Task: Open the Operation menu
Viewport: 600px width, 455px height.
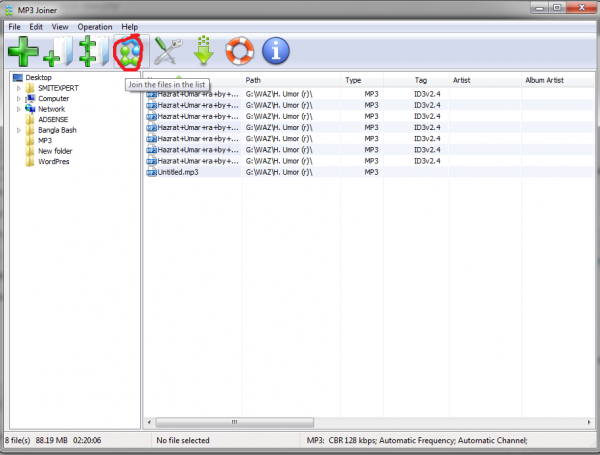Action: click(x=95, y=27)
